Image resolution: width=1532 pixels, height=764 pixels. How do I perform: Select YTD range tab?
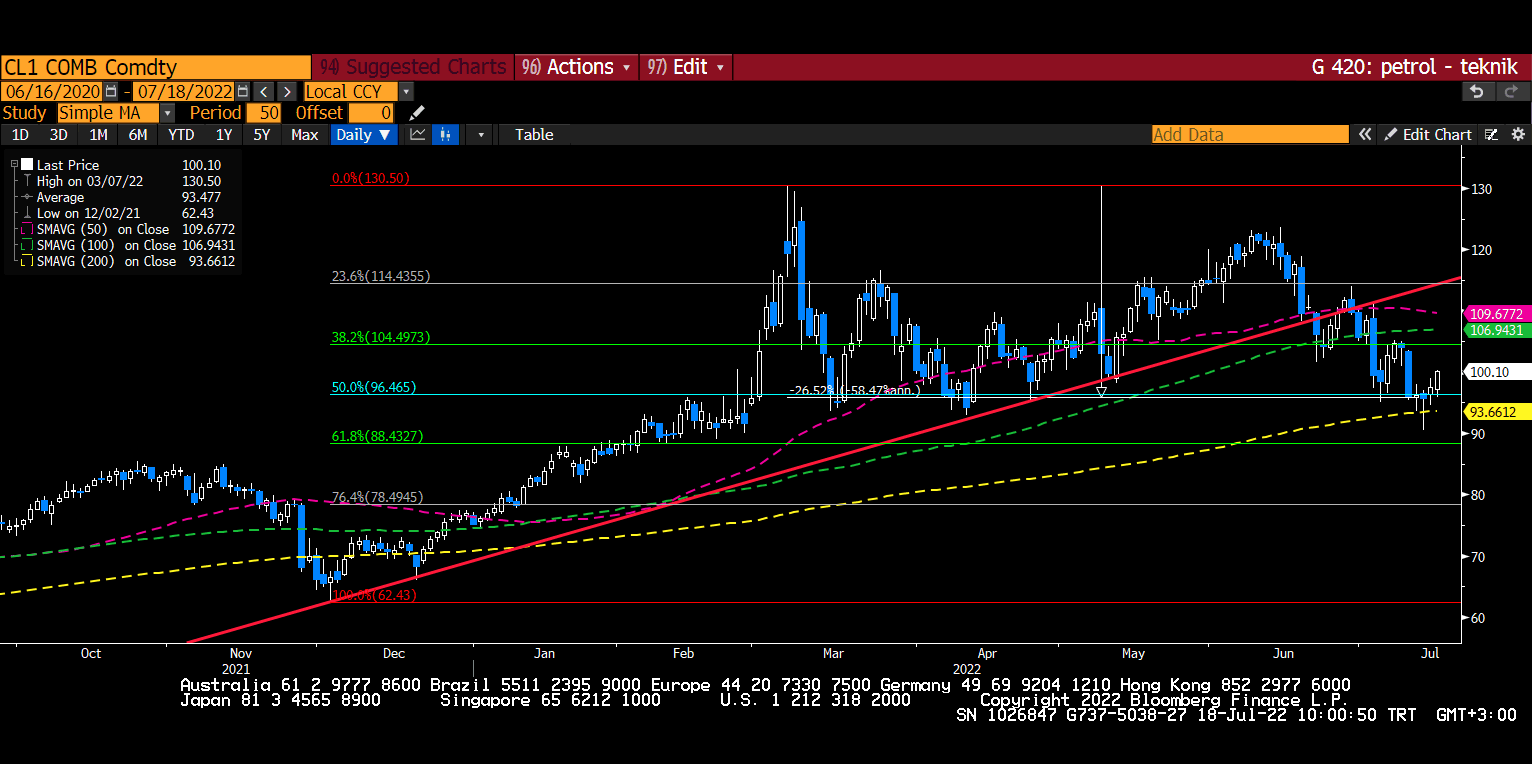coord(181,135)
